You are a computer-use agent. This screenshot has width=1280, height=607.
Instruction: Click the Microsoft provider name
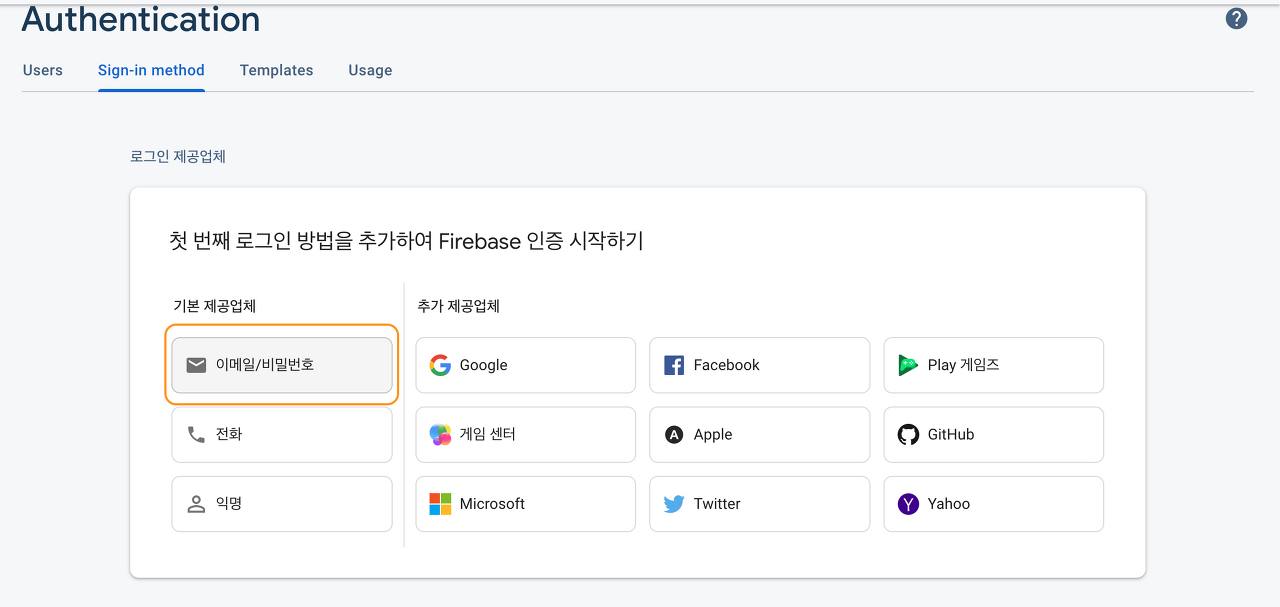coord(492,504)
